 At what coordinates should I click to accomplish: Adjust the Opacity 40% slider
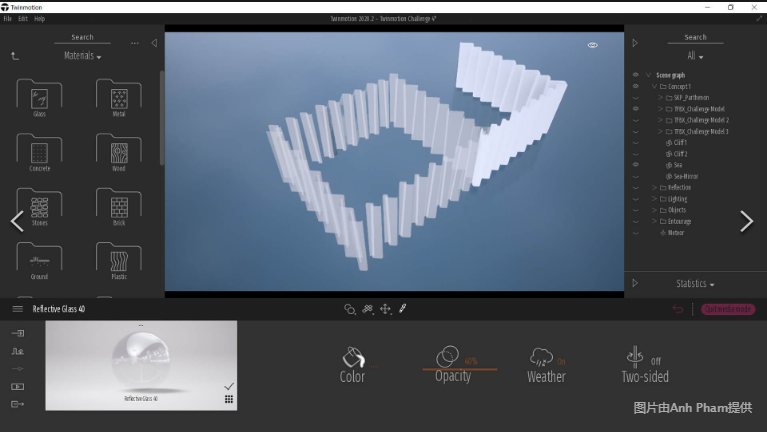(x=459, y=369)
